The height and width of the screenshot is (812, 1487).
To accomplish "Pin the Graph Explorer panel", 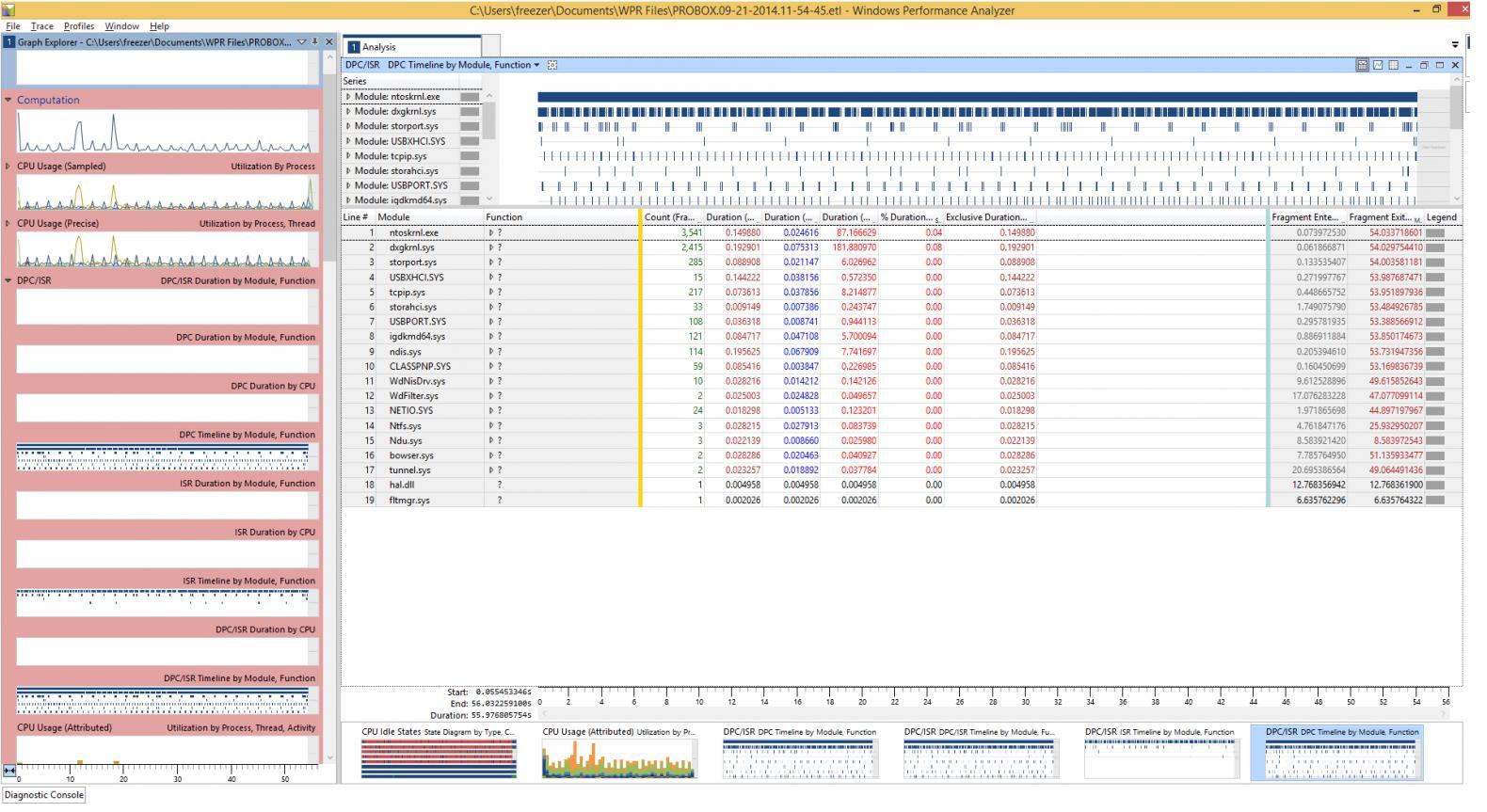I will pyautogui.click(x=315, y=41).
